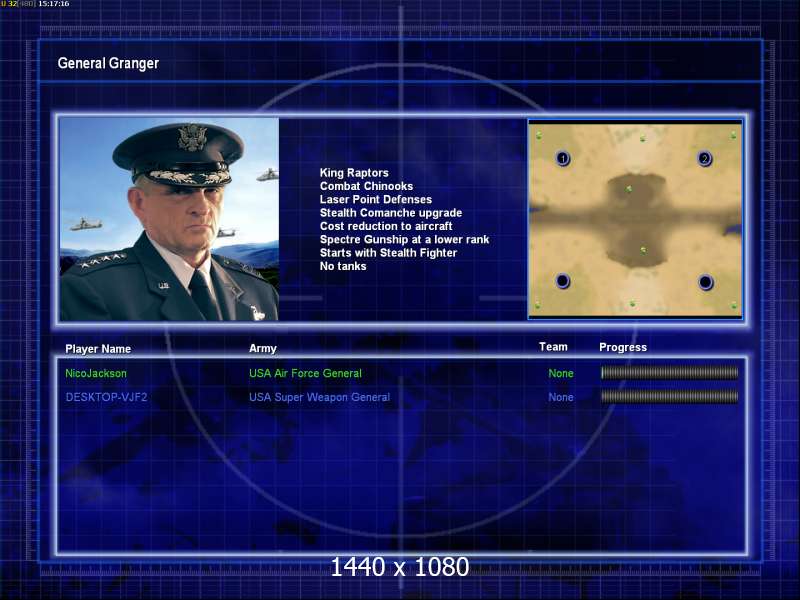This screenshot has height=600, width=800.
Task: Click USA Super Weapon General army entry
Action: 319,397
